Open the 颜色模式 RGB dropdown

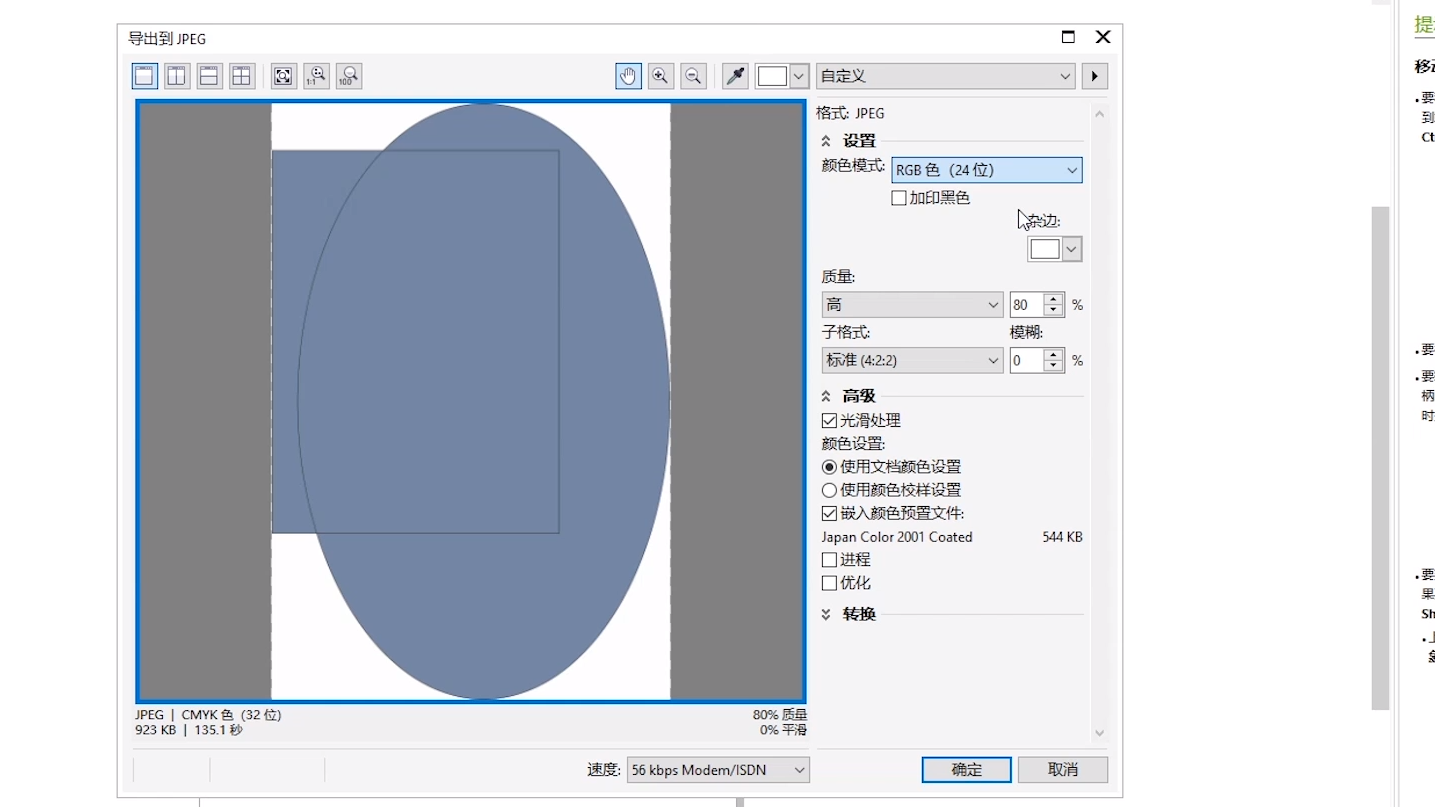[986, 170]
